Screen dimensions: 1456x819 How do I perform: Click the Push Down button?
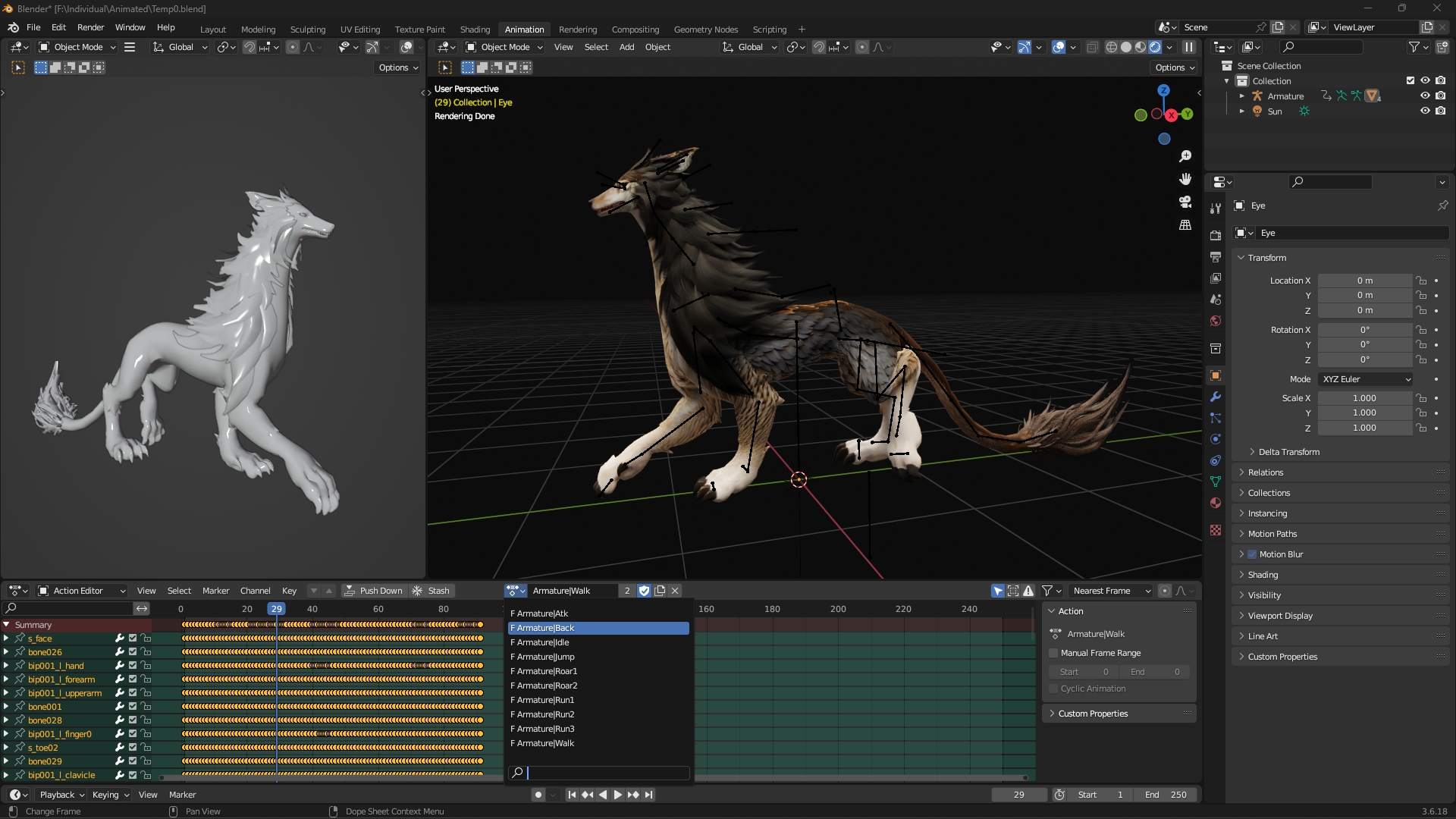coord(373,591)
